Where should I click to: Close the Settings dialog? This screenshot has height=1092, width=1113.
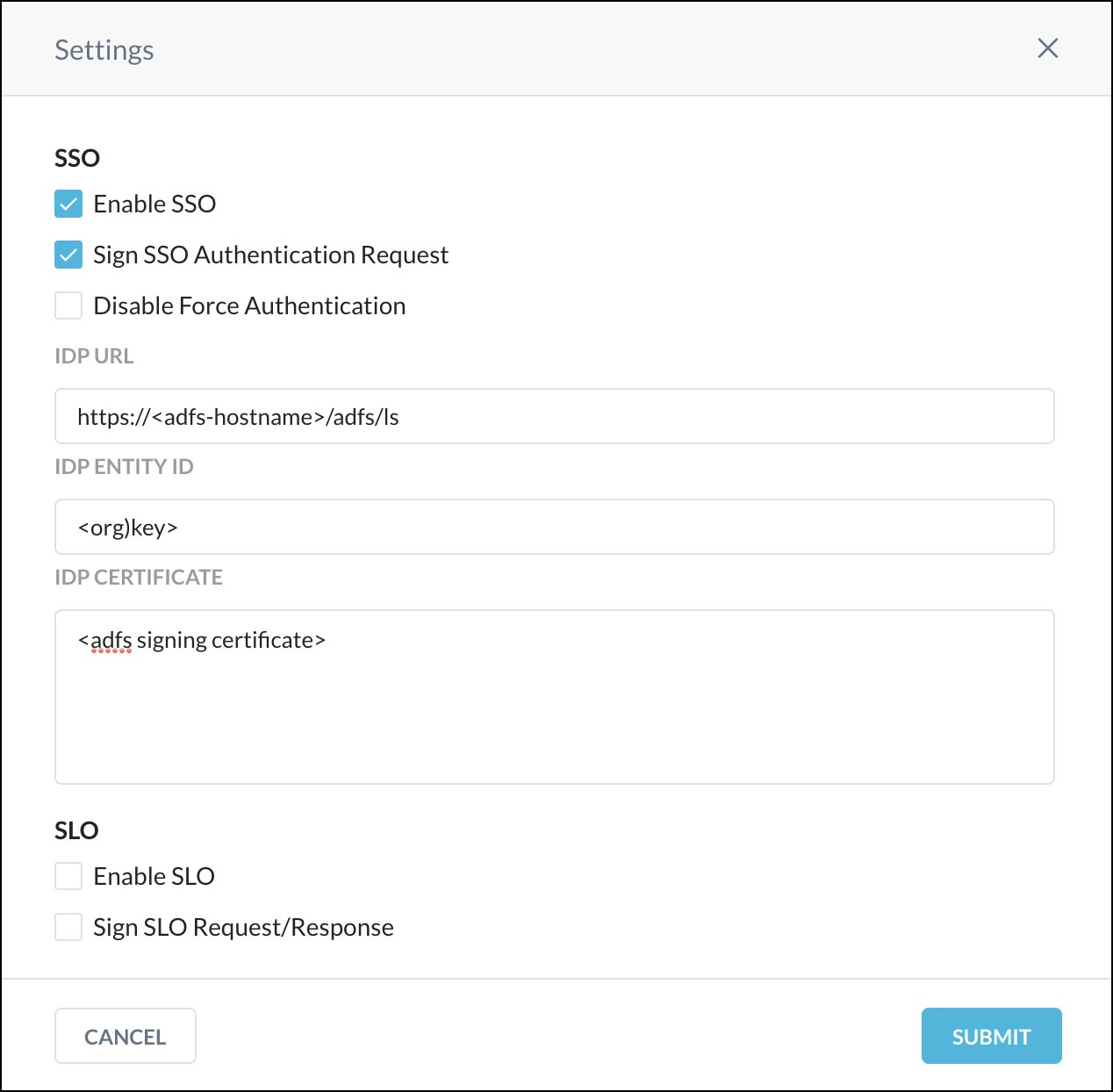1047,48
